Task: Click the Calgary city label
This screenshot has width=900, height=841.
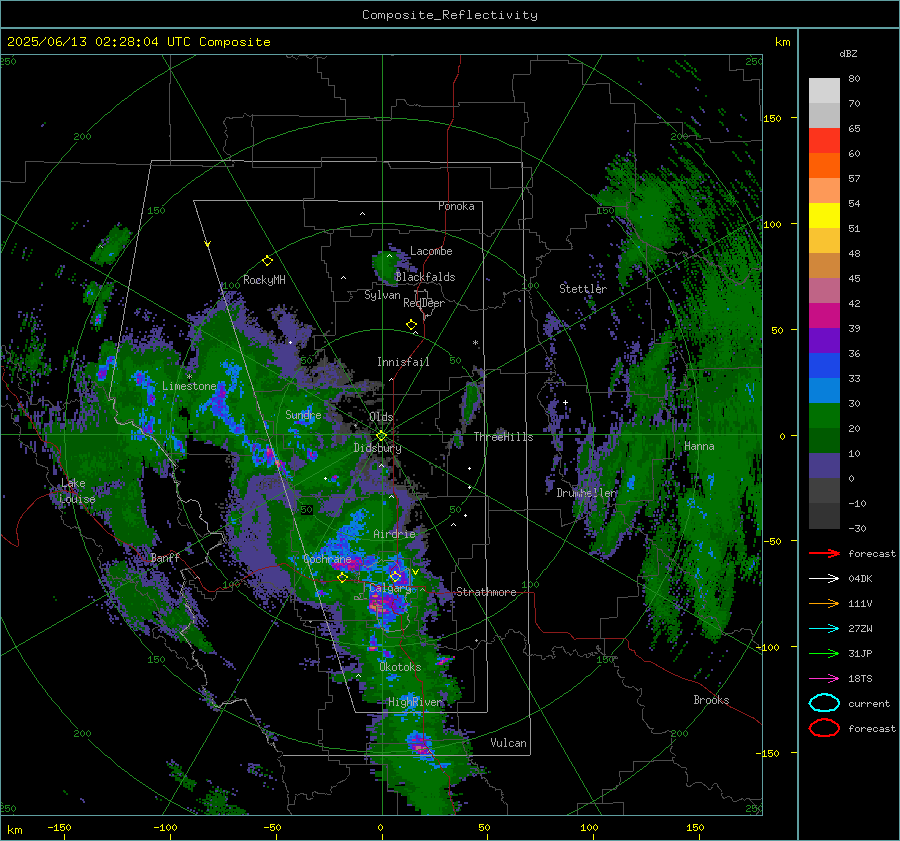Action: tap(390, 588)
